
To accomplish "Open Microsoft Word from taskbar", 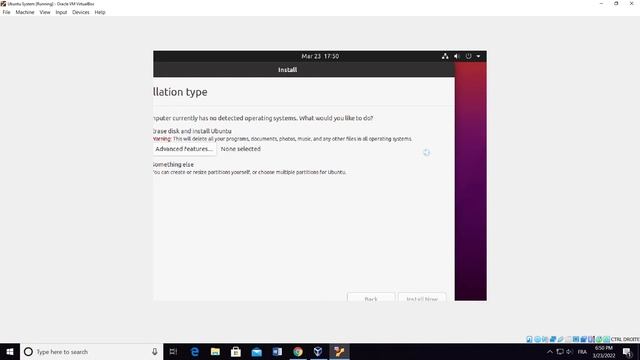I will [277, 351].
